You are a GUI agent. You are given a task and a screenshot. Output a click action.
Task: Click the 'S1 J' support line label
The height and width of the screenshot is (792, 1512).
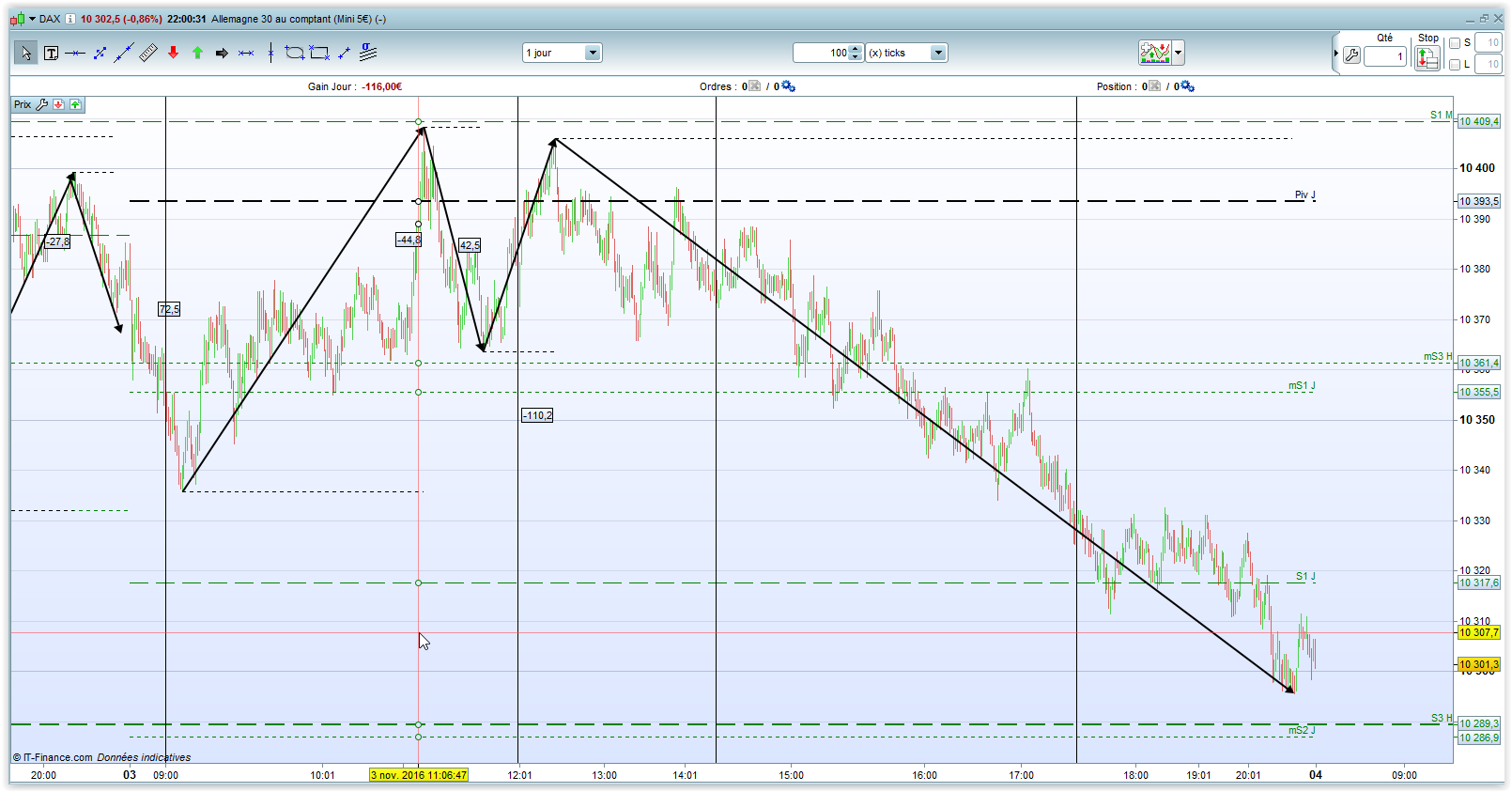pos(1305,576)
